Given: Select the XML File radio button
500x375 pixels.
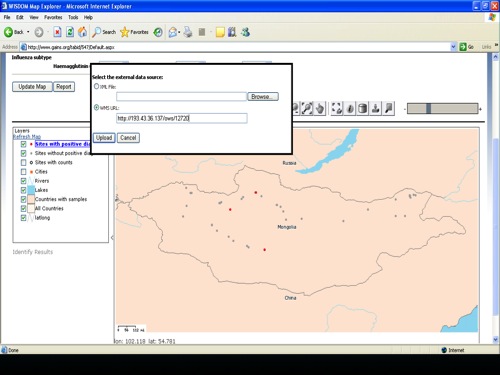Looking at the screenshot, I should [96, 86].
